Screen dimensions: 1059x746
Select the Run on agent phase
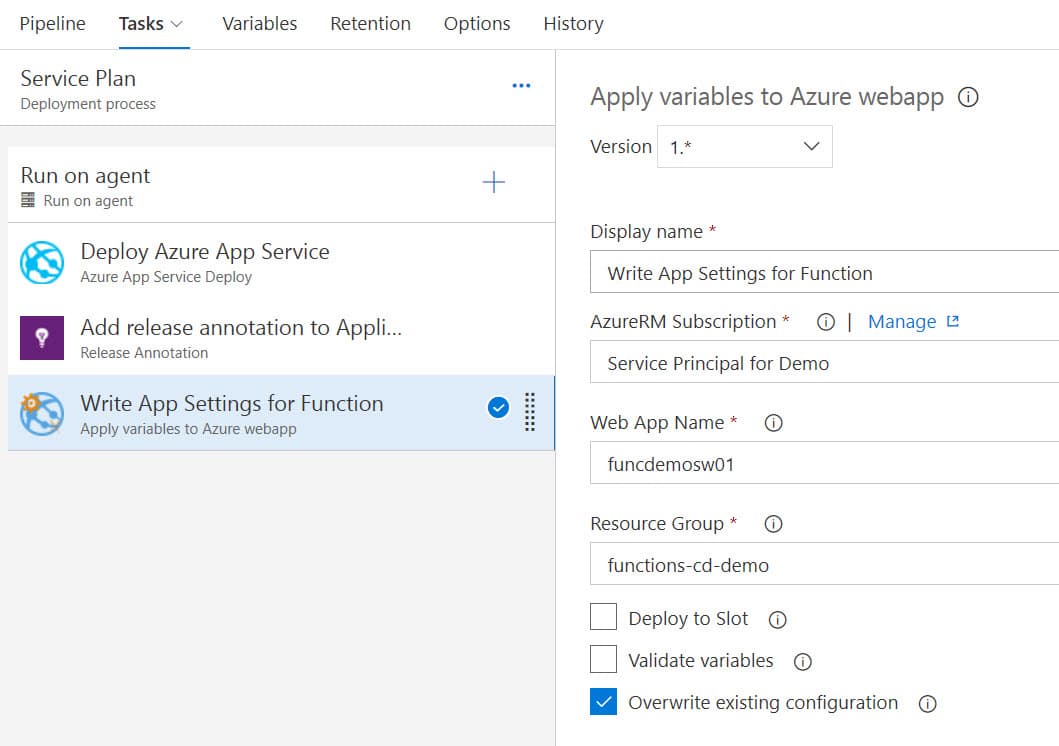pyautogui.click(x=281, y=185)
